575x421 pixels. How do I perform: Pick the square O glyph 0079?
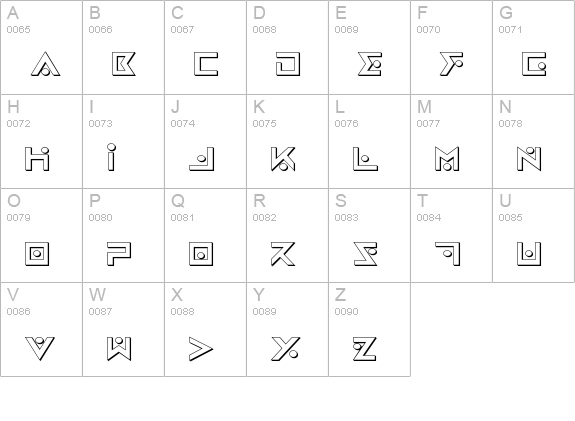click(x=37, y=253)
